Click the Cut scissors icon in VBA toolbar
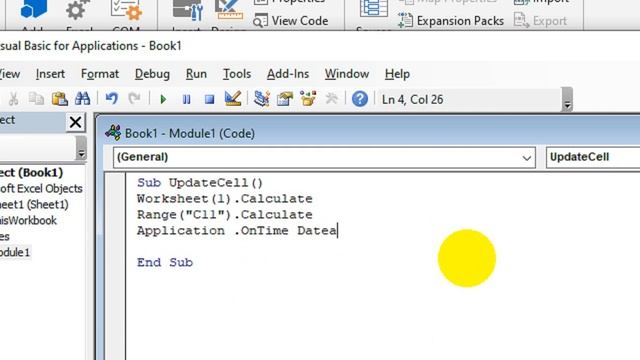Screen dimensions: 640x360 point(13,99)
